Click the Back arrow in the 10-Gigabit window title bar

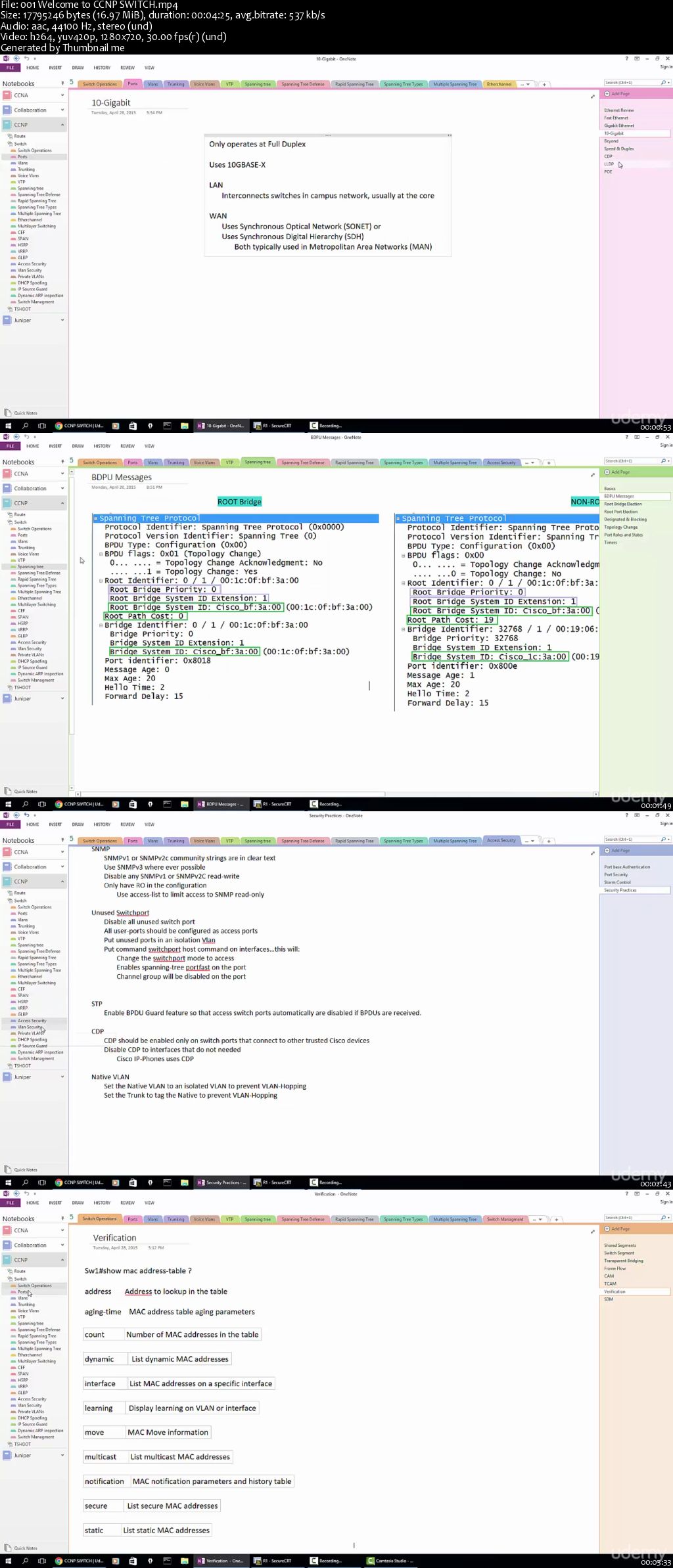click(x=16, y=58)
